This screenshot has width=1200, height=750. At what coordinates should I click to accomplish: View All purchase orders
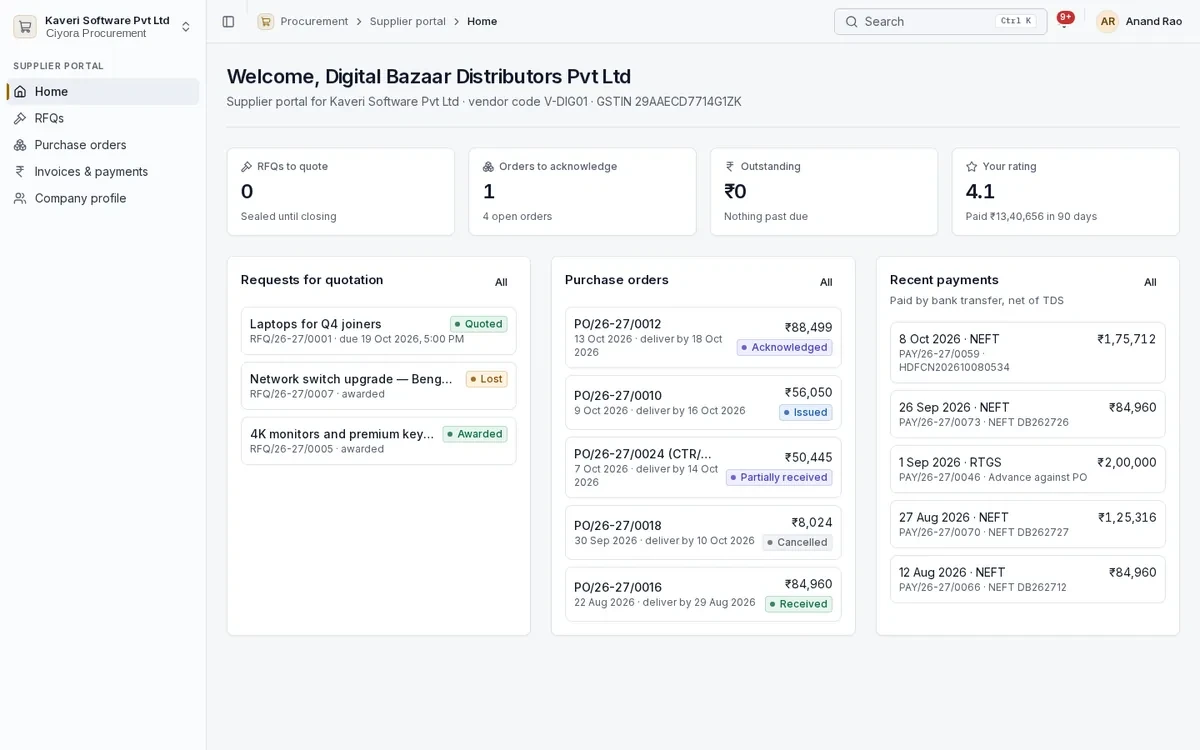tap(826, 282)
